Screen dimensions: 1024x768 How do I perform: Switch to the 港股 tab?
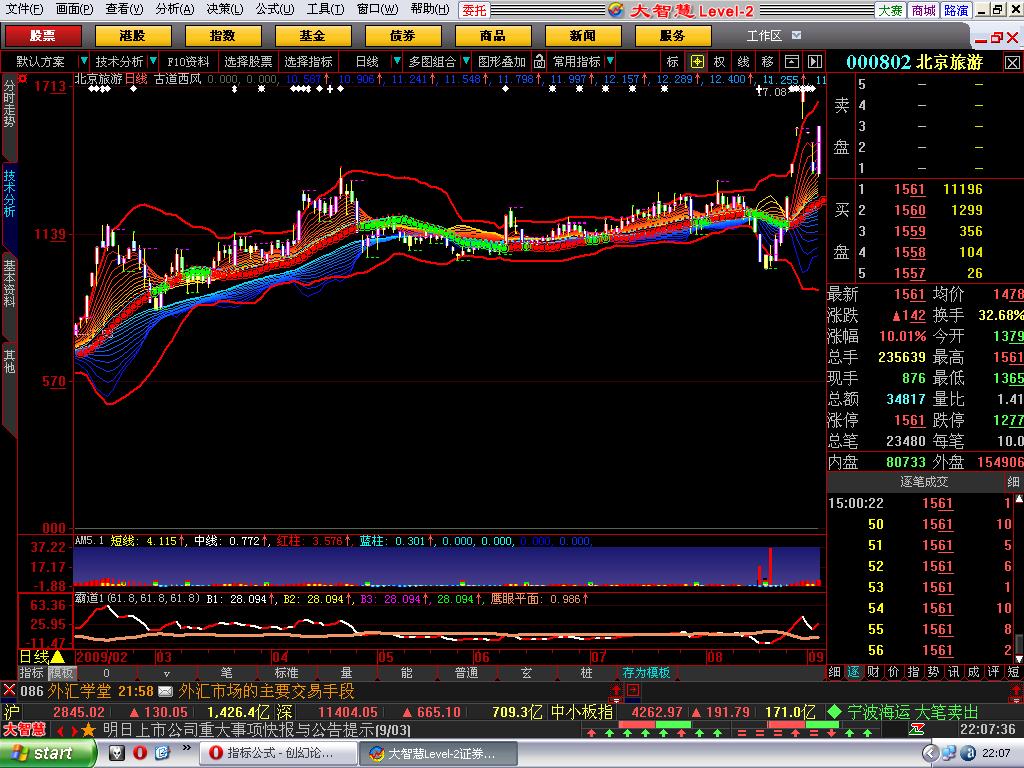coord(133,36)
